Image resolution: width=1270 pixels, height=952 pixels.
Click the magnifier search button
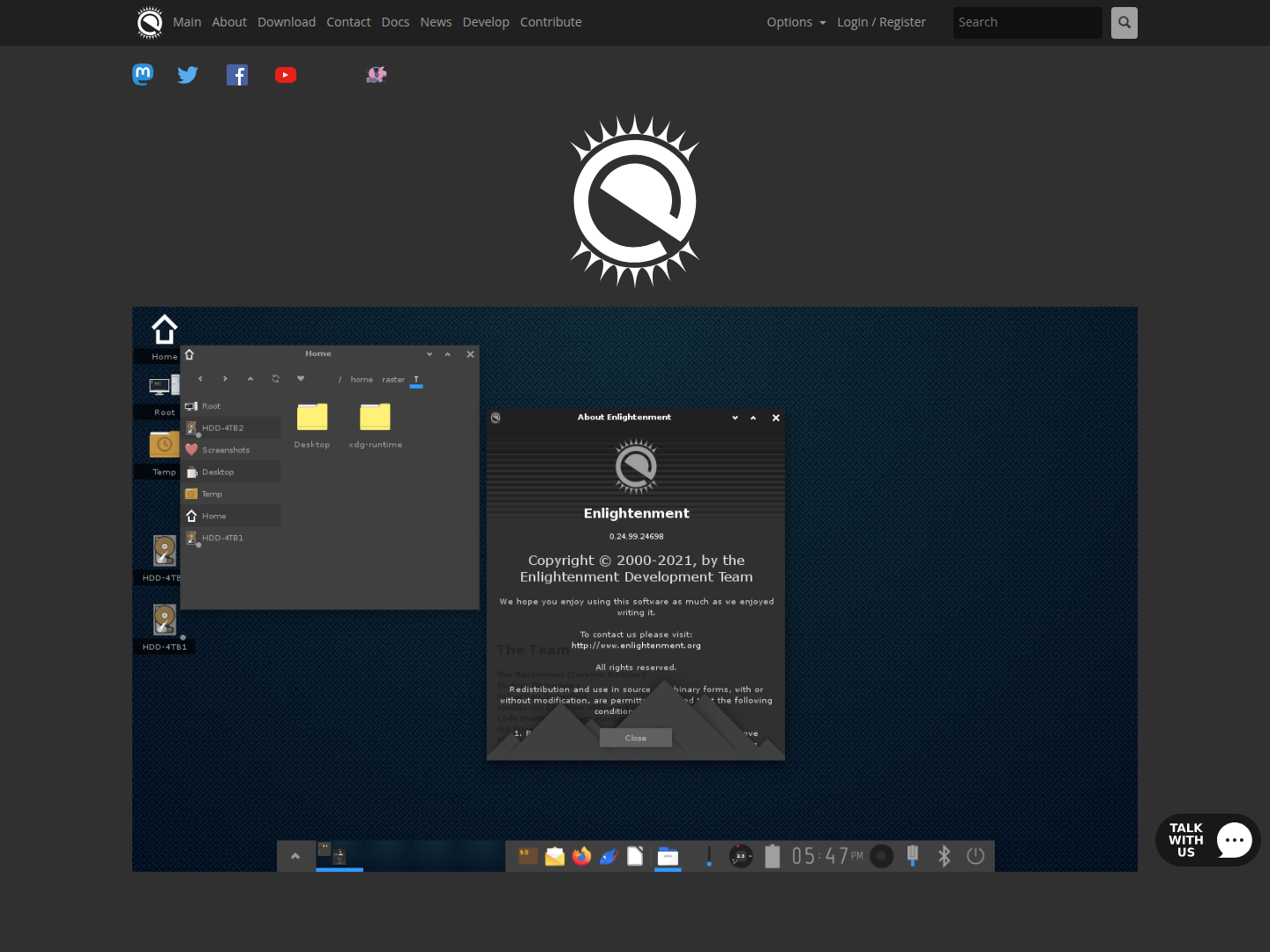tap(1124, 23)
